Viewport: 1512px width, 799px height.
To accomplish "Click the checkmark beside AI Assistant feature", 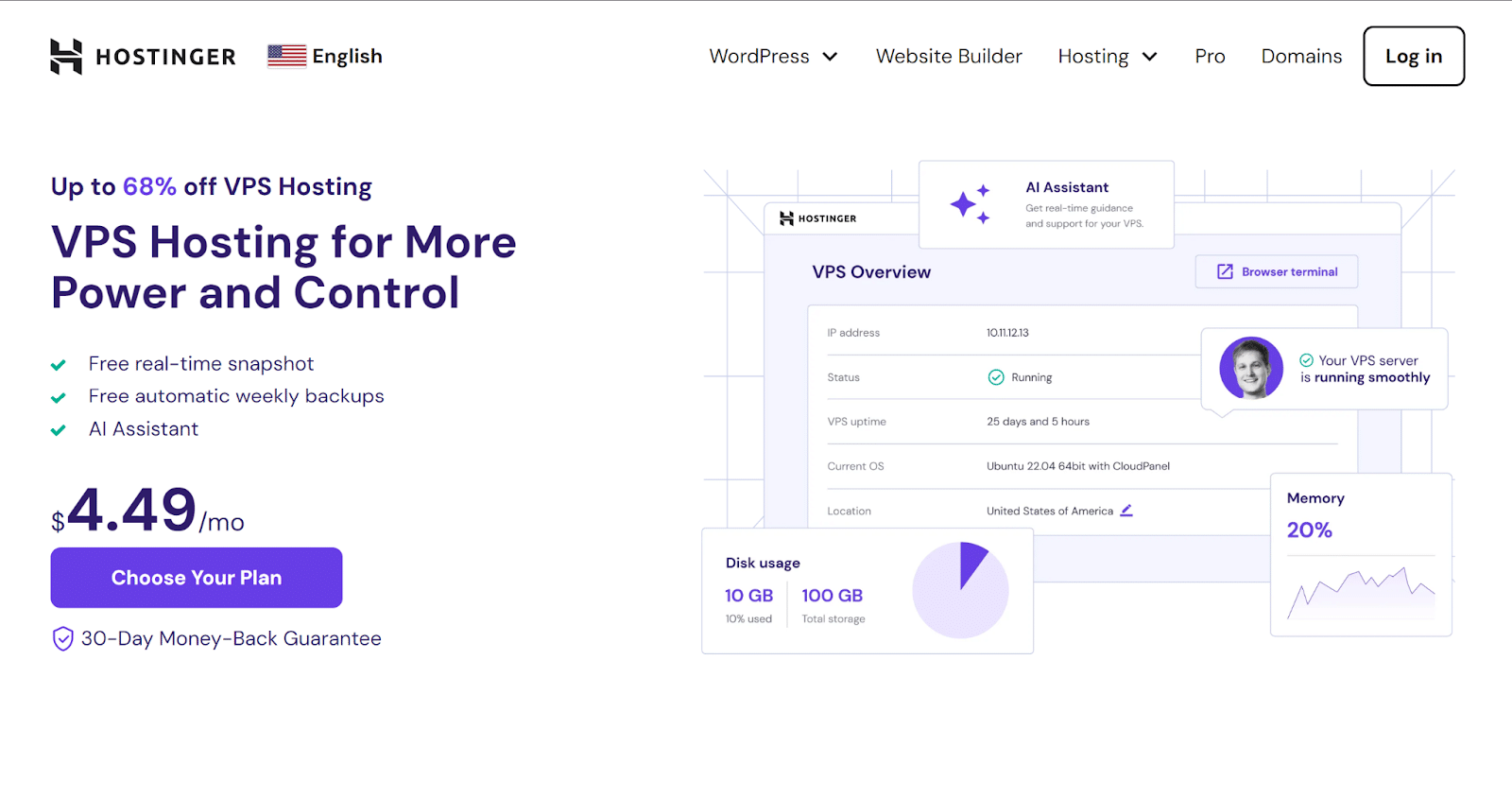I will pyautogui.click(x=59, y=430).
